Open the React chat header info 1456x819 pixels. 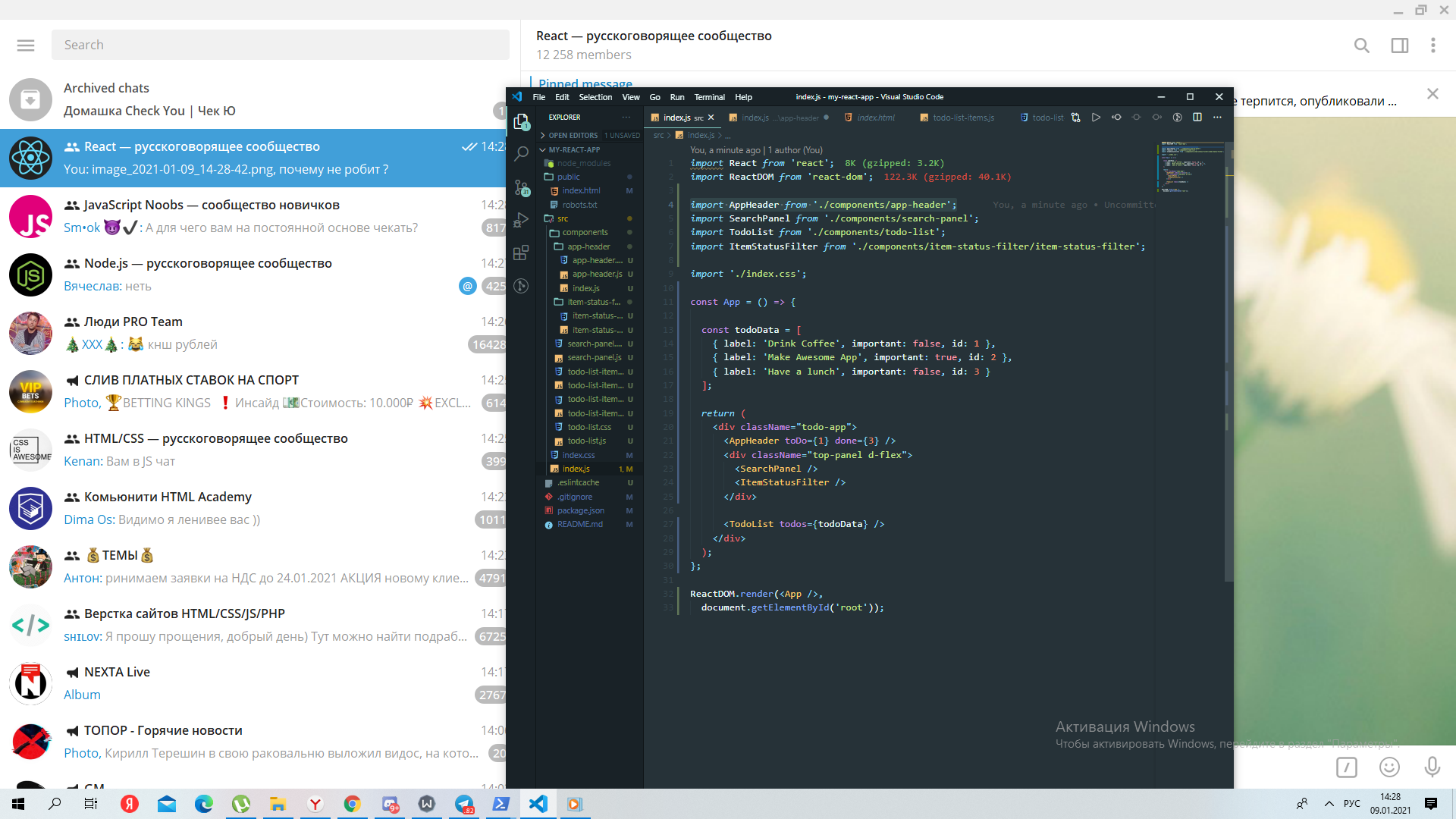click(654, 45)
